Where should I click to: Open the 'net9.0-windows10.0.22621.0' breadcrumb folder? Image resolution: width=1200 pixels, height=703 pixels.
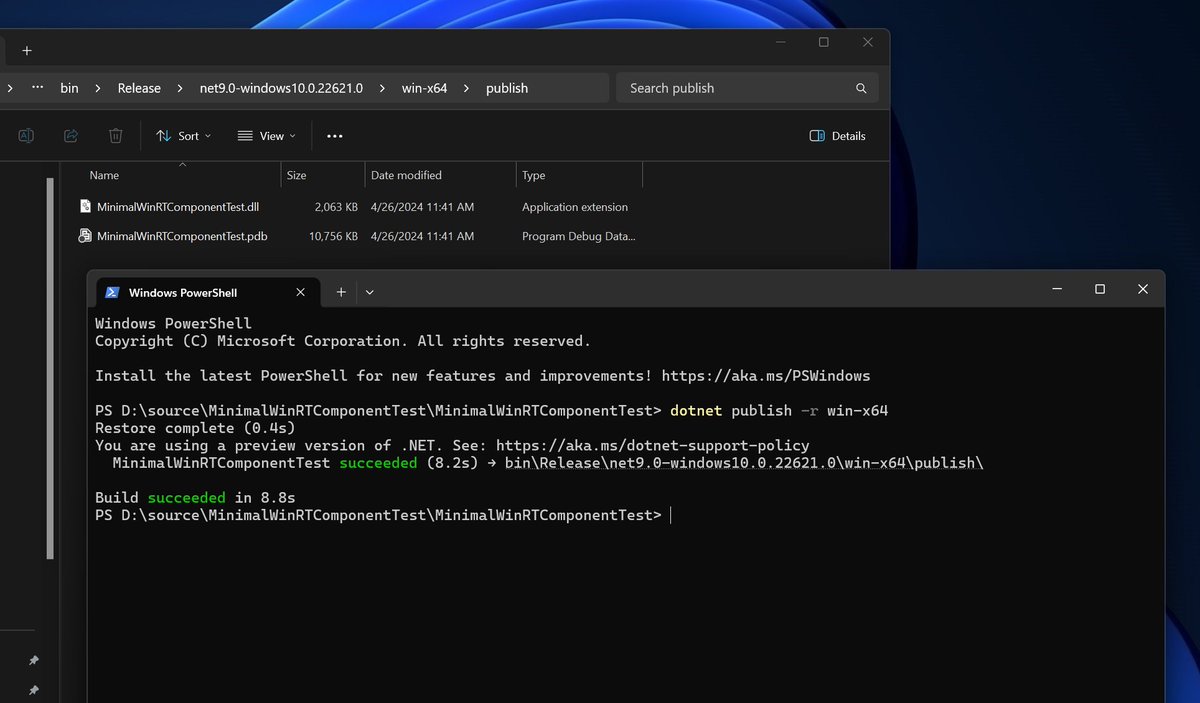point(281,88)
